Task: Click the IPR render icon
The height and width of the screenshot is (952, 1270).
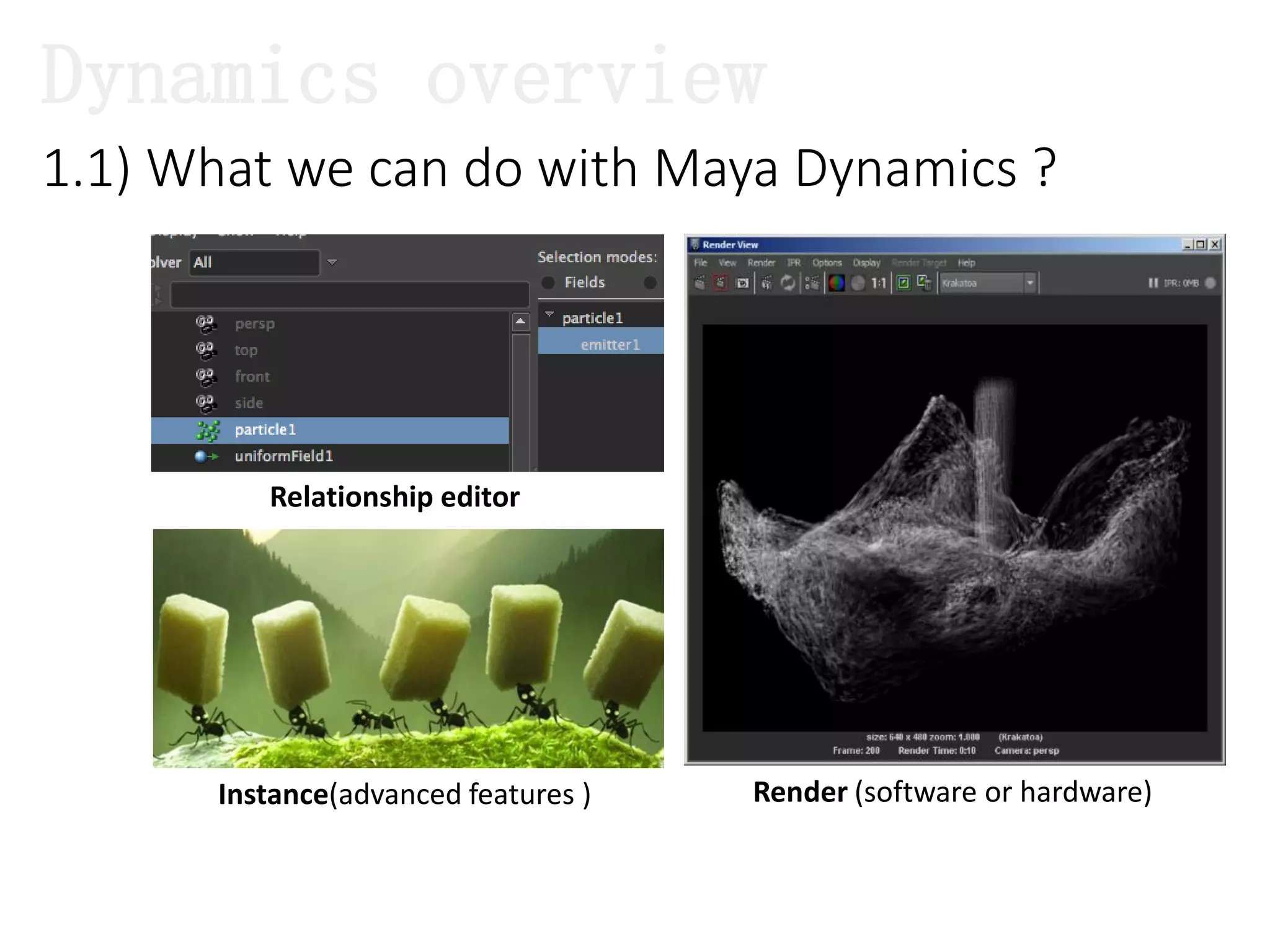Action: click(x=767, y=283)
